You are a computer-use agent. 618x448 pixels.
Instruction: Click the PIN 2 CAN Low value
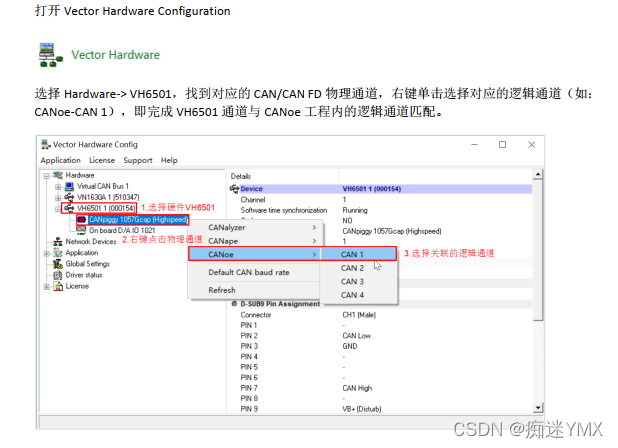pyautogui.click(x=356, y=336)
